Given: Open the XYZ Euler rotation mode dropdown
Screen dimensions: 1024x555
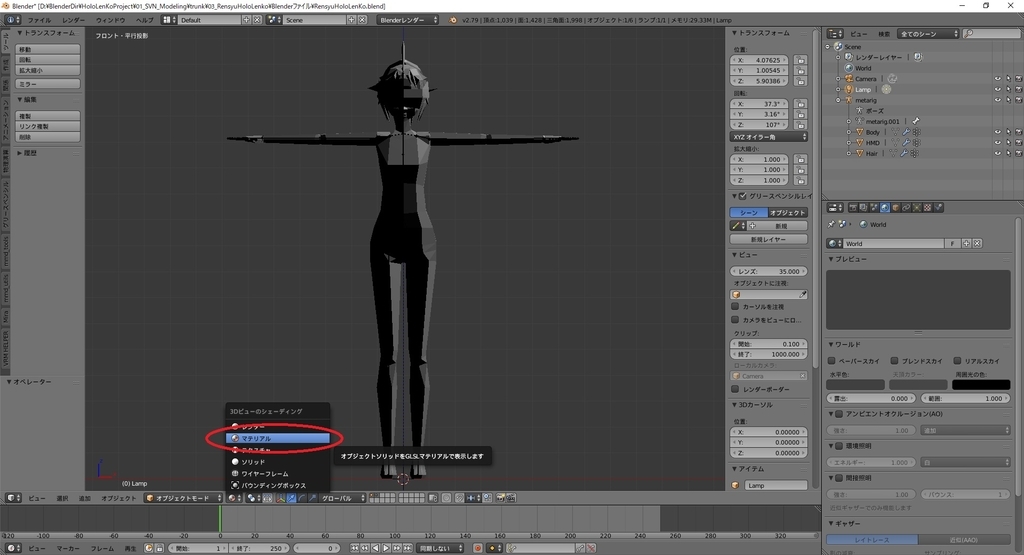Looking at the screenshot, I should click(x=769, y=137).
